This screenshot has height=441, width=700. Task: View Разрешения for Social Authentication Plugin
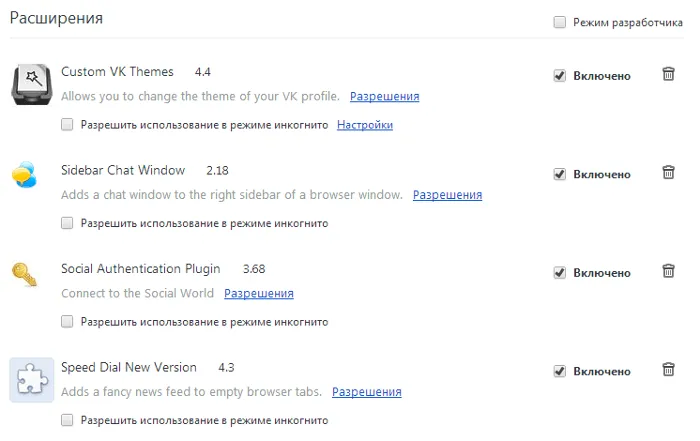(259, 294)
